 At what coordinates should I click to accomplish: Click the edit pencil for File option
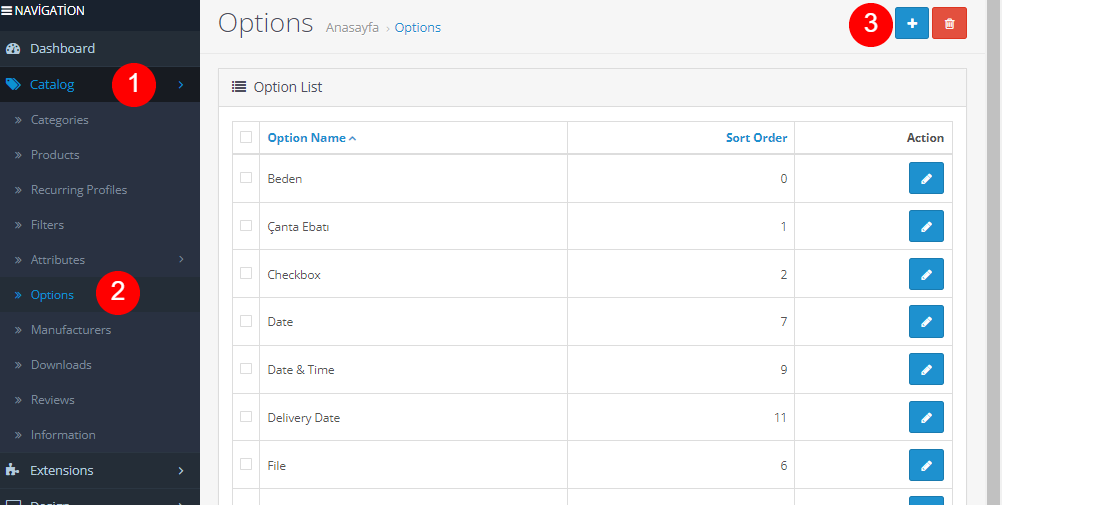(x=926, y=465)
